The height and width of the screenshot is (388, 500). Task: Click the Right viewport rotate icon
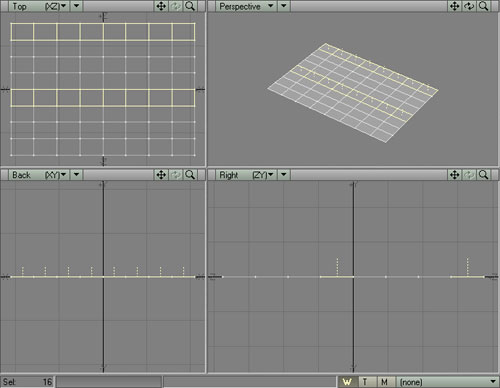tap(469, 175)
